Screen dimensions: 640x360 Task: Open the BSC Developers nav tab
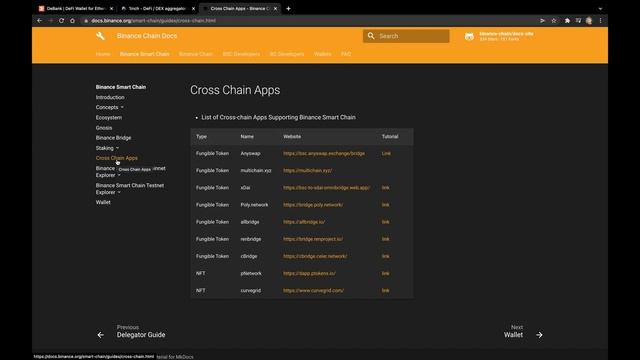pos(241,54)
